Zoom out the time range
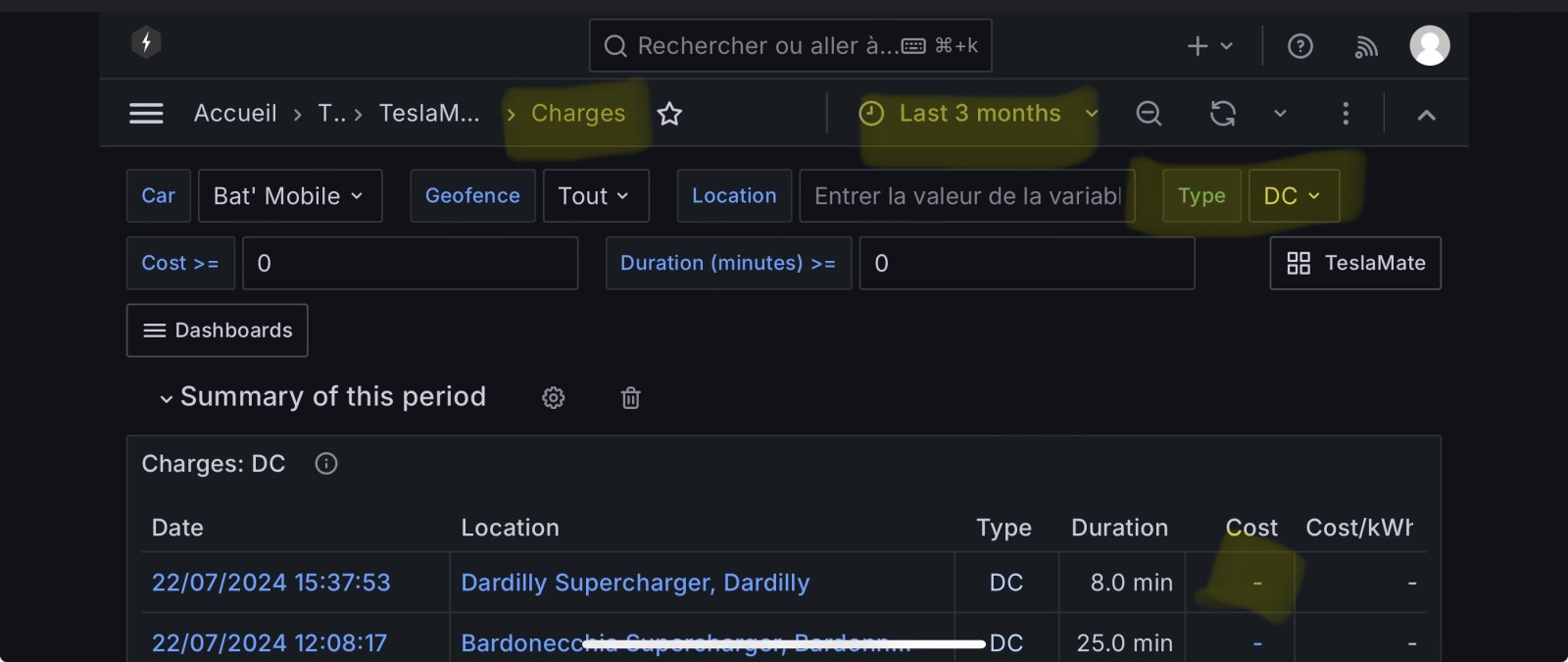1568x662 pixels. pos(1149,114)
